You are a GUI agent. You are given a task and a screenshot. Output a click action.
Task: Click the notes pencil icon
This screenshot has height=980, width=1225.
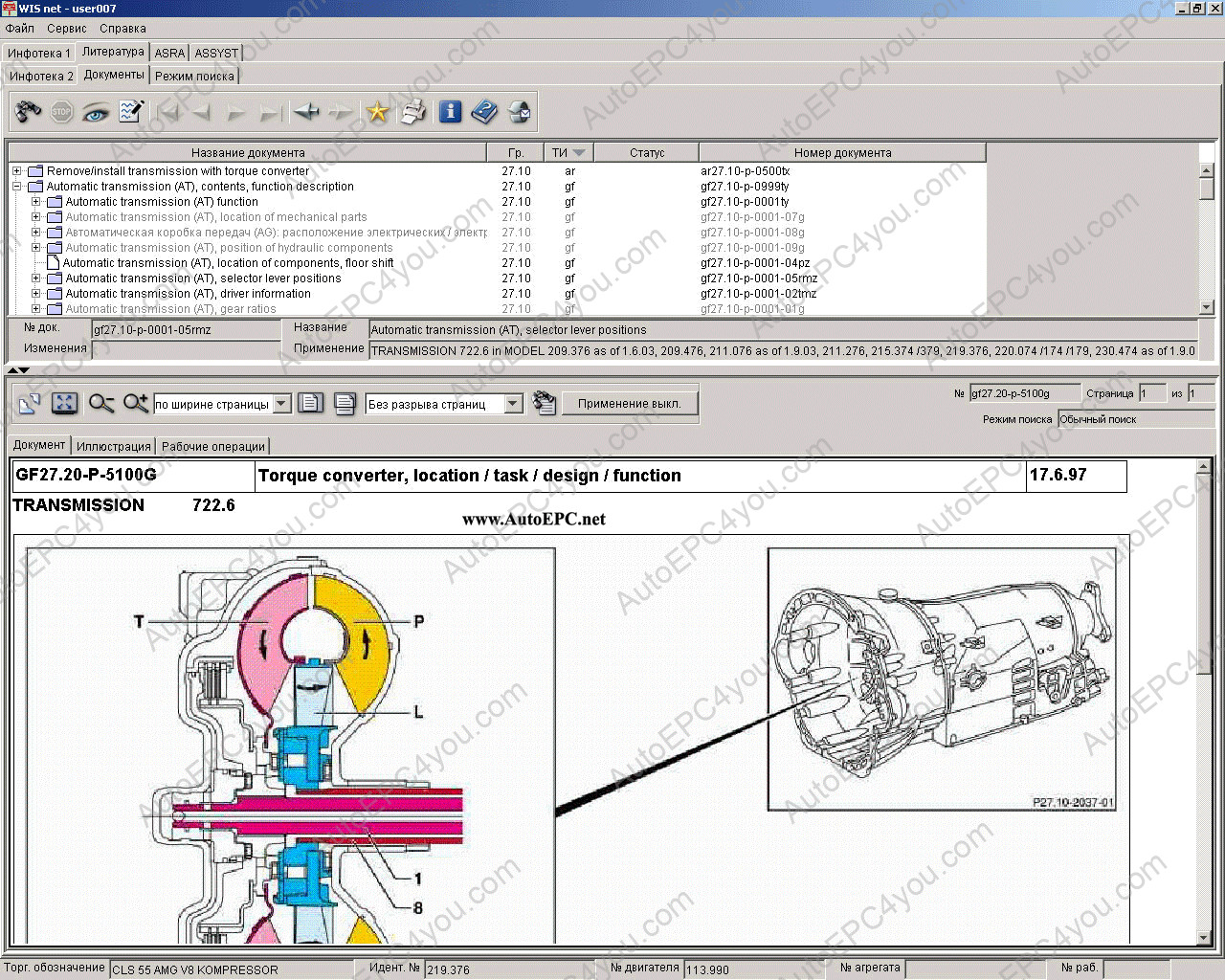(x=131, y=112)
